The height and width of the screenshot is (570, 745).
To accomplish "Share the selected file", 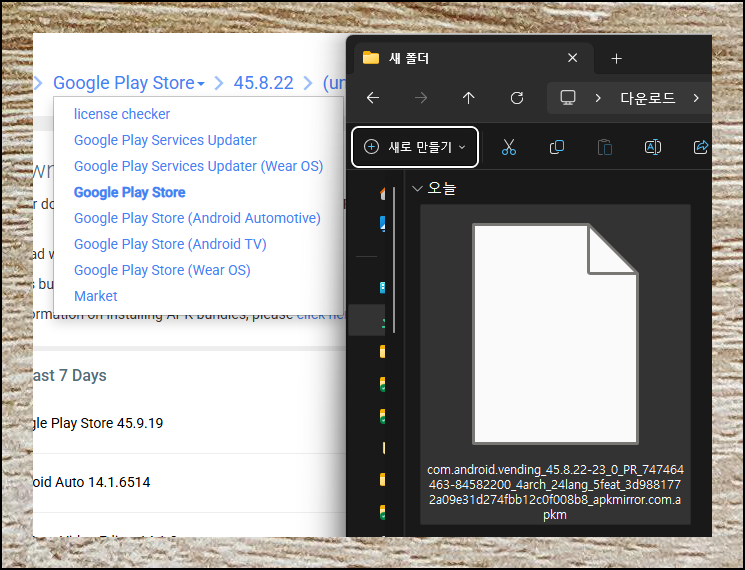I will point(701,147).
